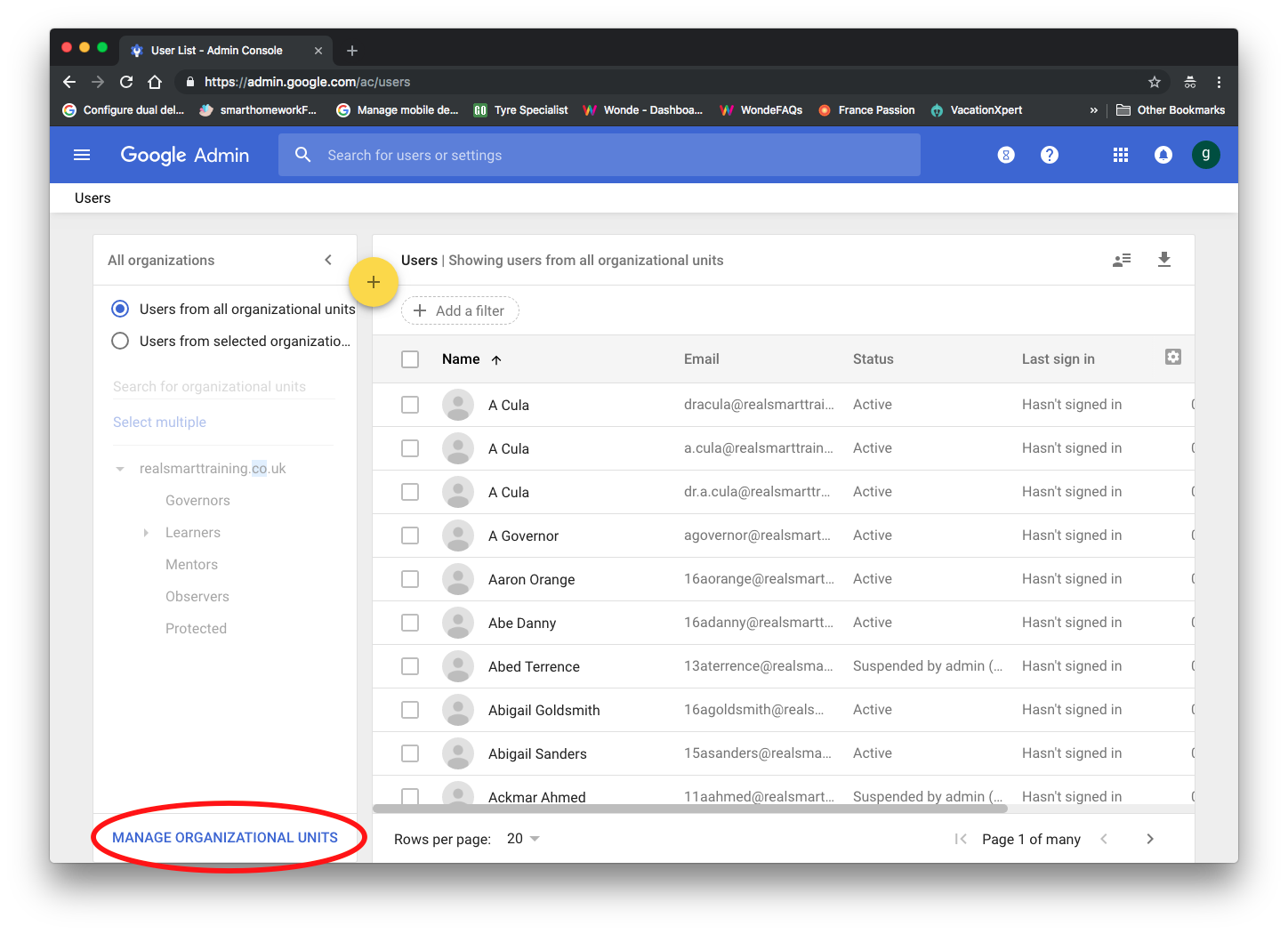Check the select-all users checkbox in header
The image size is (1288, 934).
coord(410,358)
